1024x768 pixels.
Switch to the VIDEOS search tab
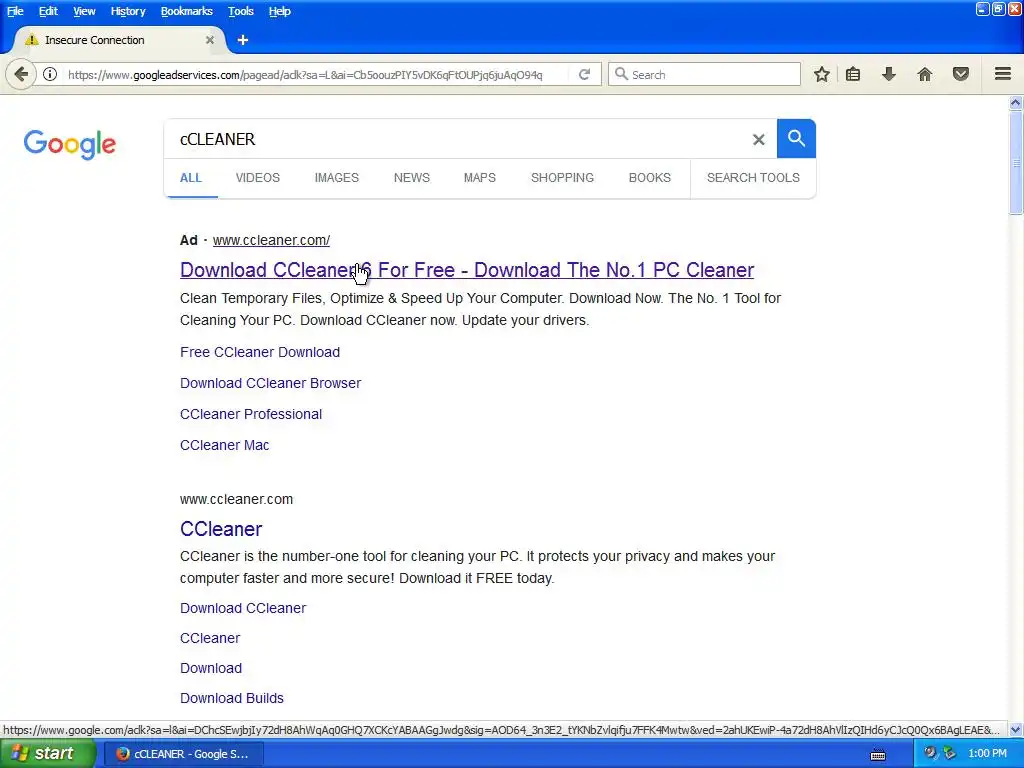[258, 178]
